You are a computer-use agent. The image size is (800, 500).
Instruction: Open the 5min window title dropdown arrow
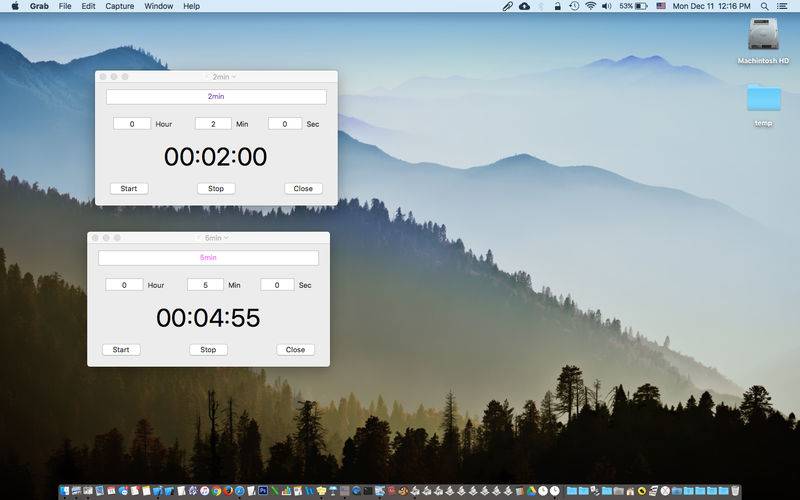[x=226, y=238]
